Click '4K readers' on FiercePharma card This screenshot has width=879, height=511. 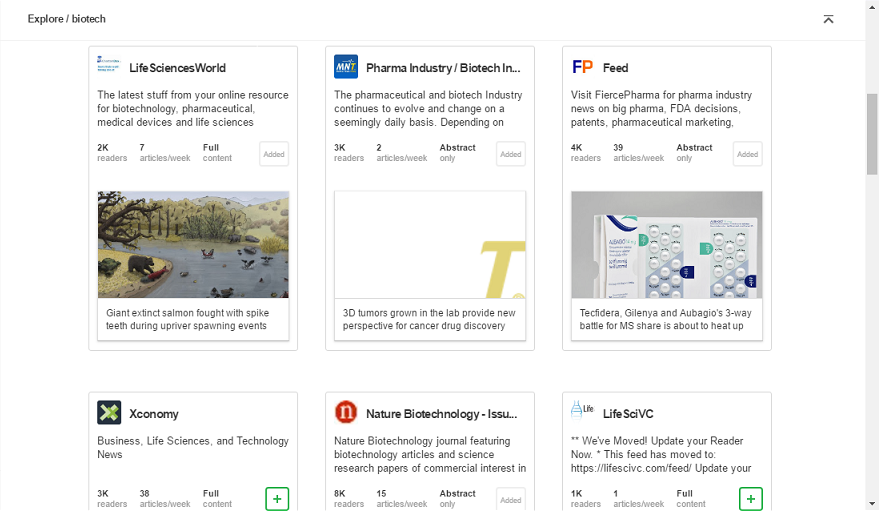[586, 152]
